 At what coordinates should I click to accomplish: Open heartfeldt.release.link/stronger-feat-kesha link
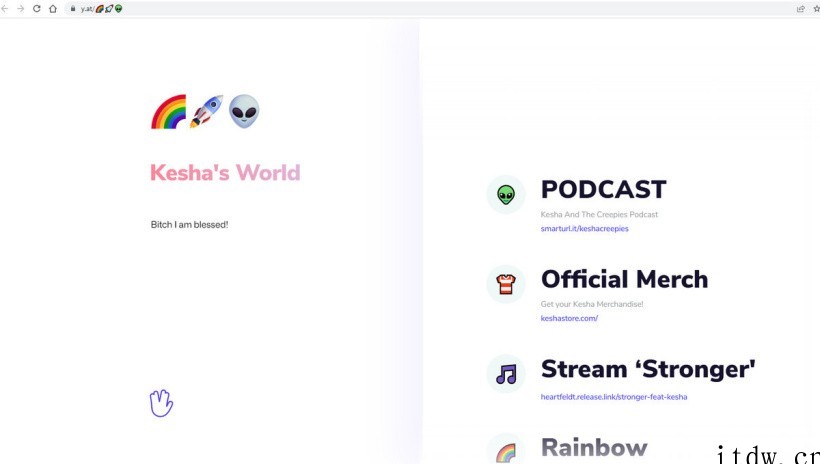(614, 397)
